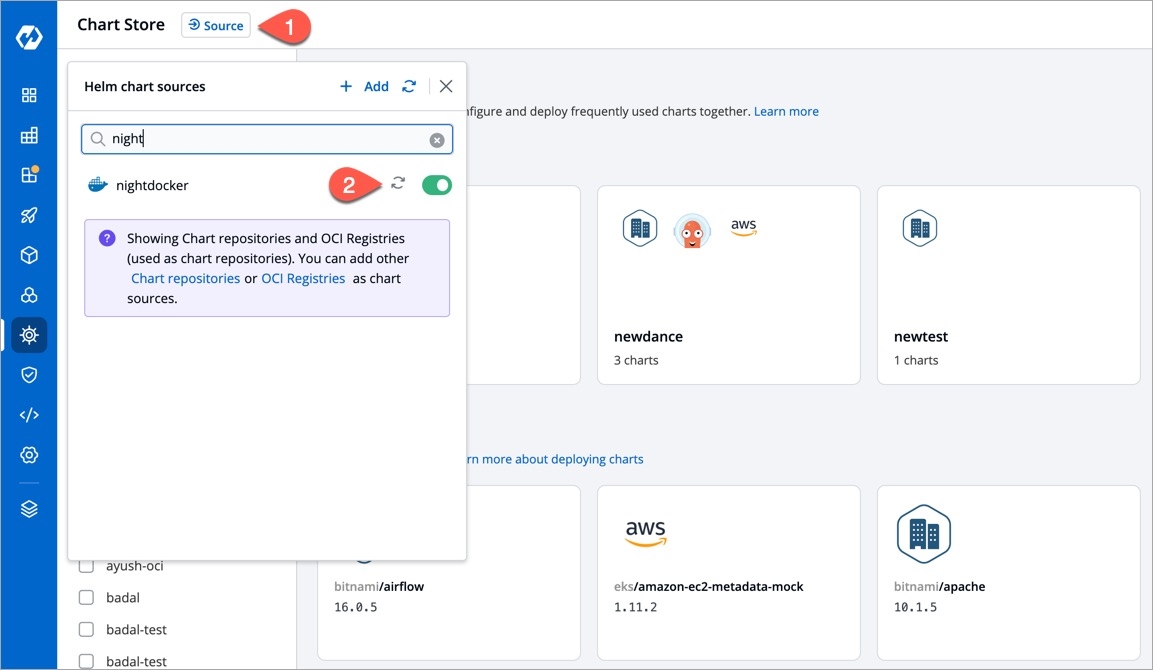Screen dimensions: 1153x670
Task: Open the stacked layers icon in the sidebar
Action: click(29, 509)
